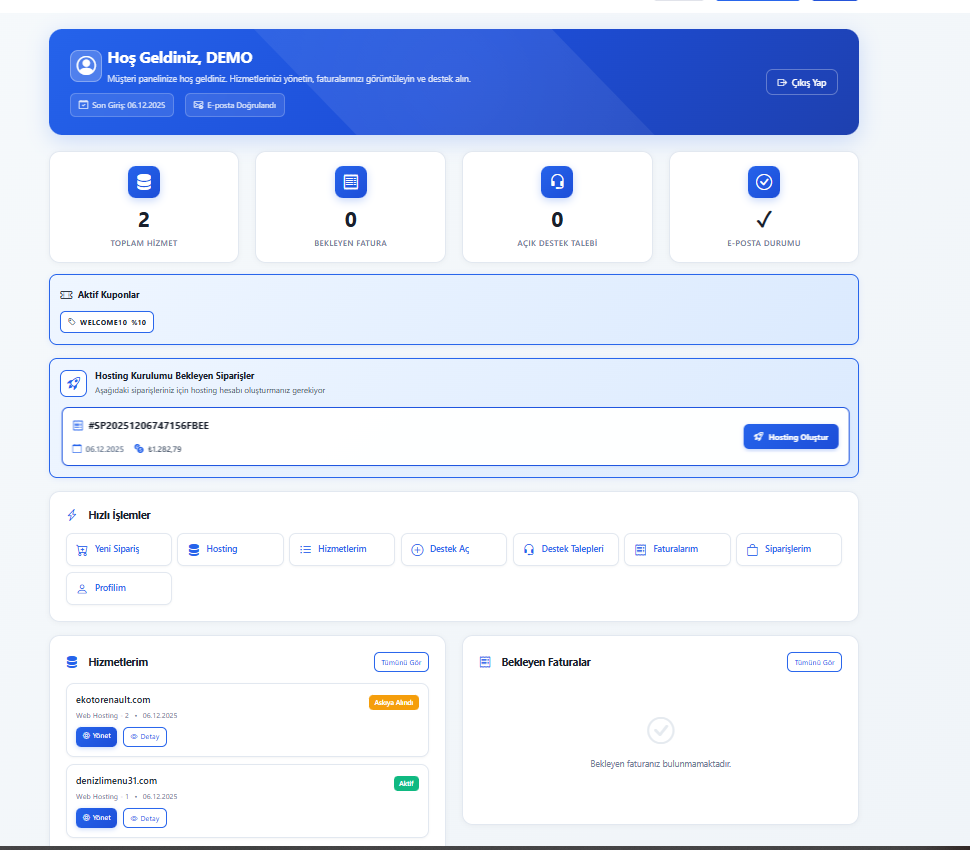
Task: Click the coins icon next to ₺1.282,79
Action: coord(139,449)
